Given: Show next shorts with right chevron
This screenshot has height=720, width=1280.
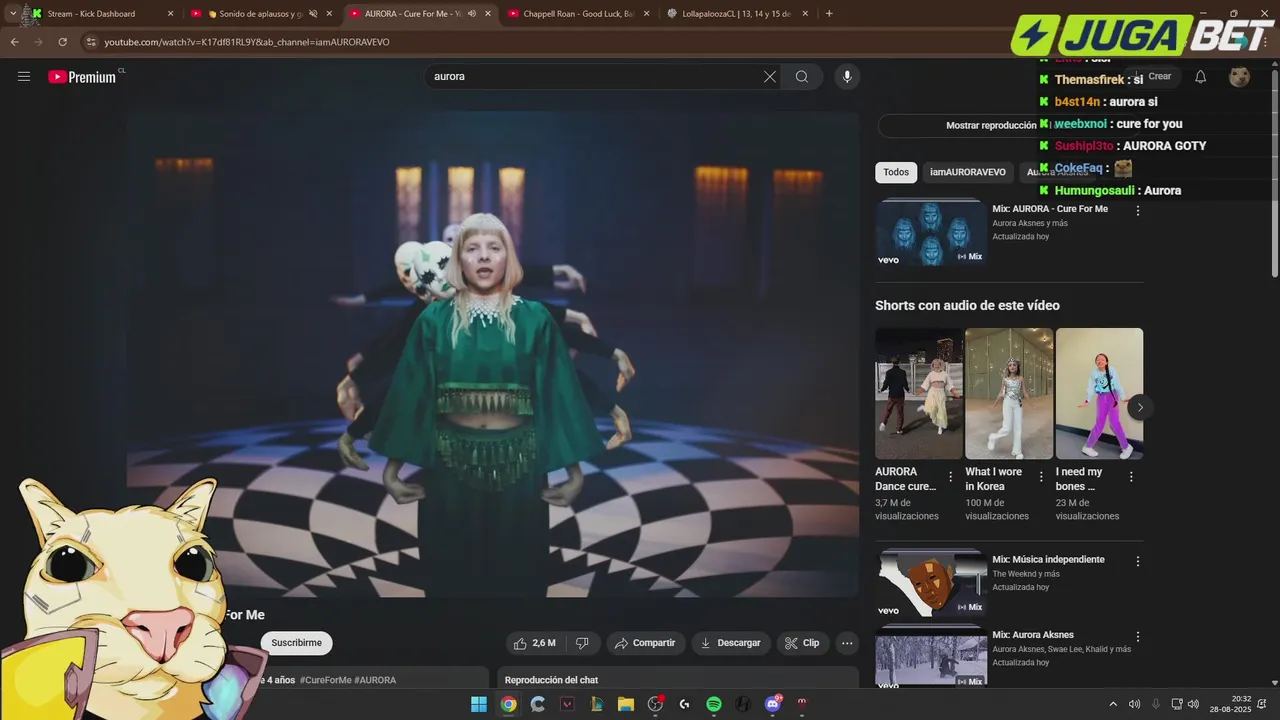Looking at the screenshot, I should coord(1140,407).
